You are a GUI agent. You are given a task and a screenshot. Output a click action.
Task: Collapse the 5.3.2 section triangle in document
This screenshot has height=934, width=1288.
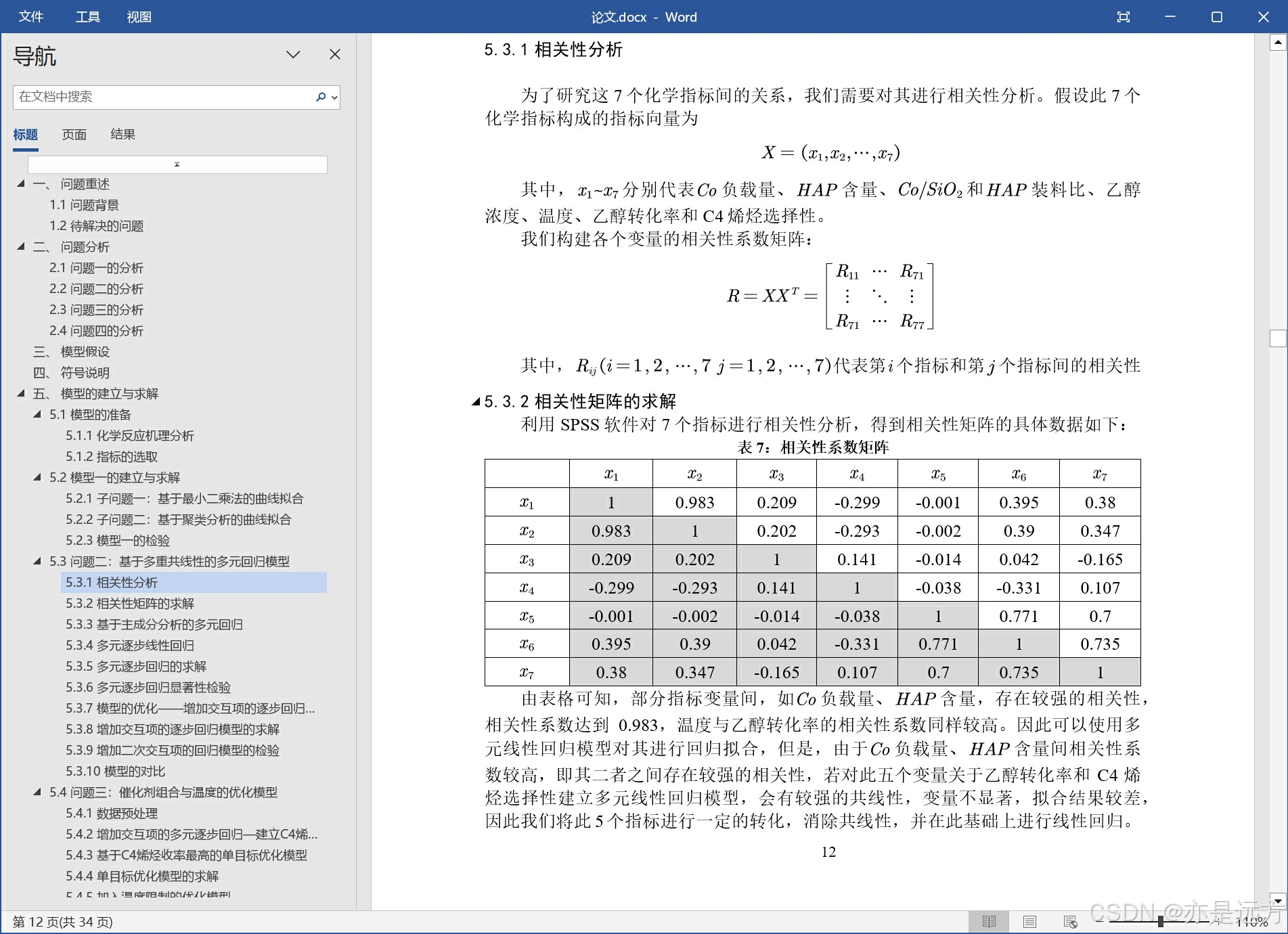pos(476,402)
